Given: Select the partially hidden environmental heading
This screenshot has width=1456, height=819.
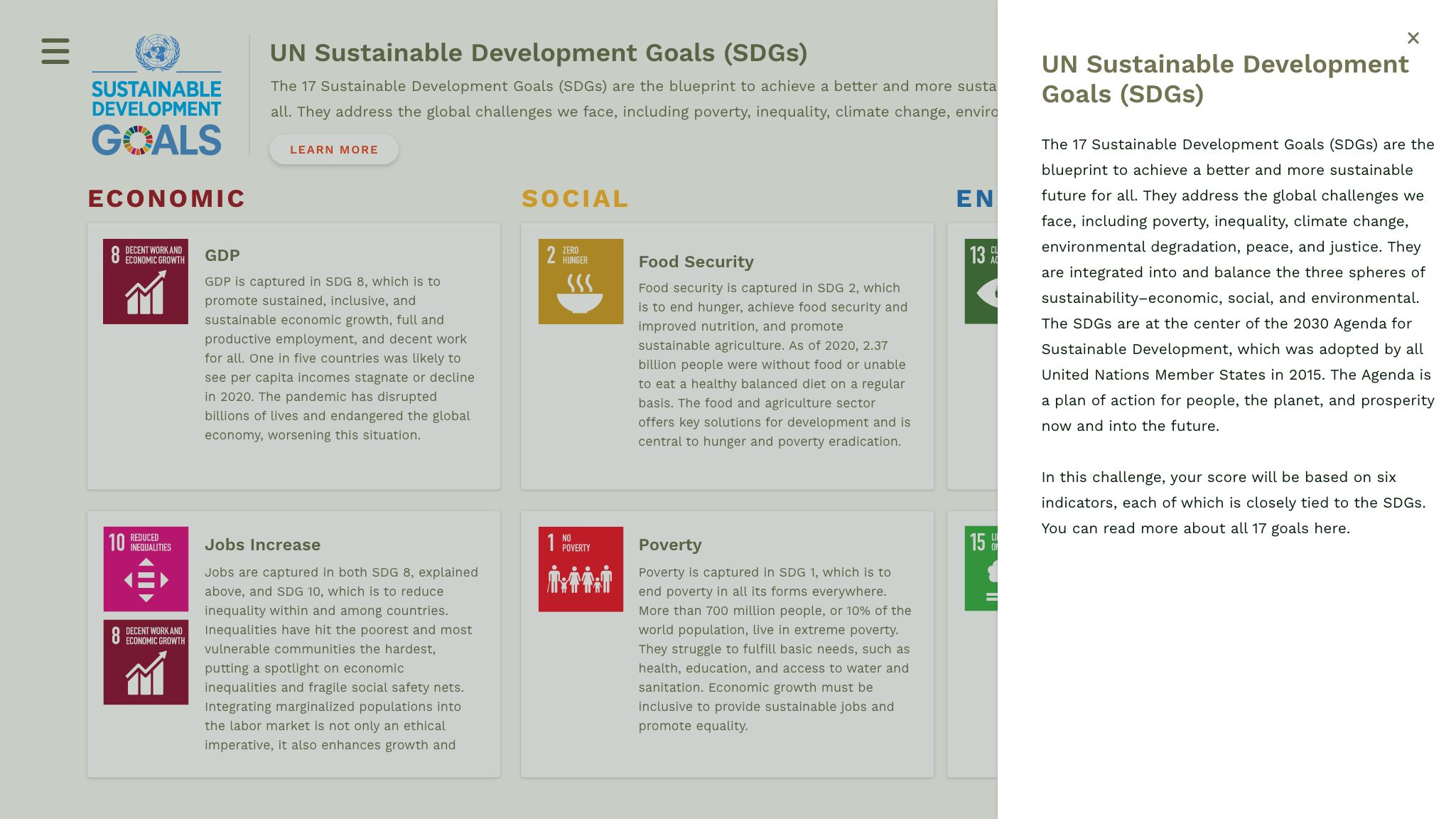Looking at the screenshot, I should click(x=976, y=198).
